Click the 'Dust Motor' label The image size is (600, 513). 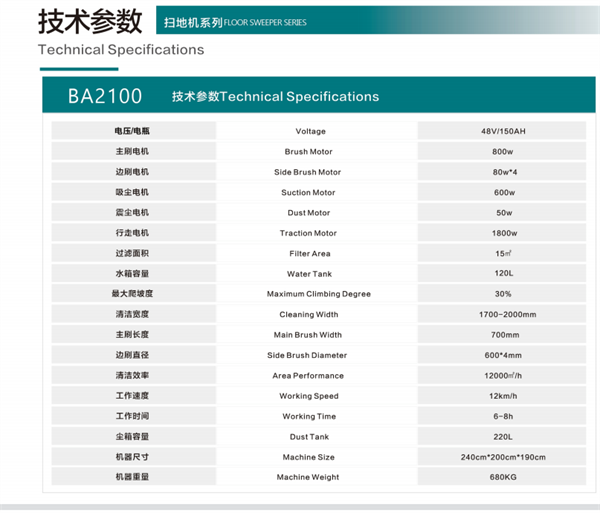pos(308,213)
